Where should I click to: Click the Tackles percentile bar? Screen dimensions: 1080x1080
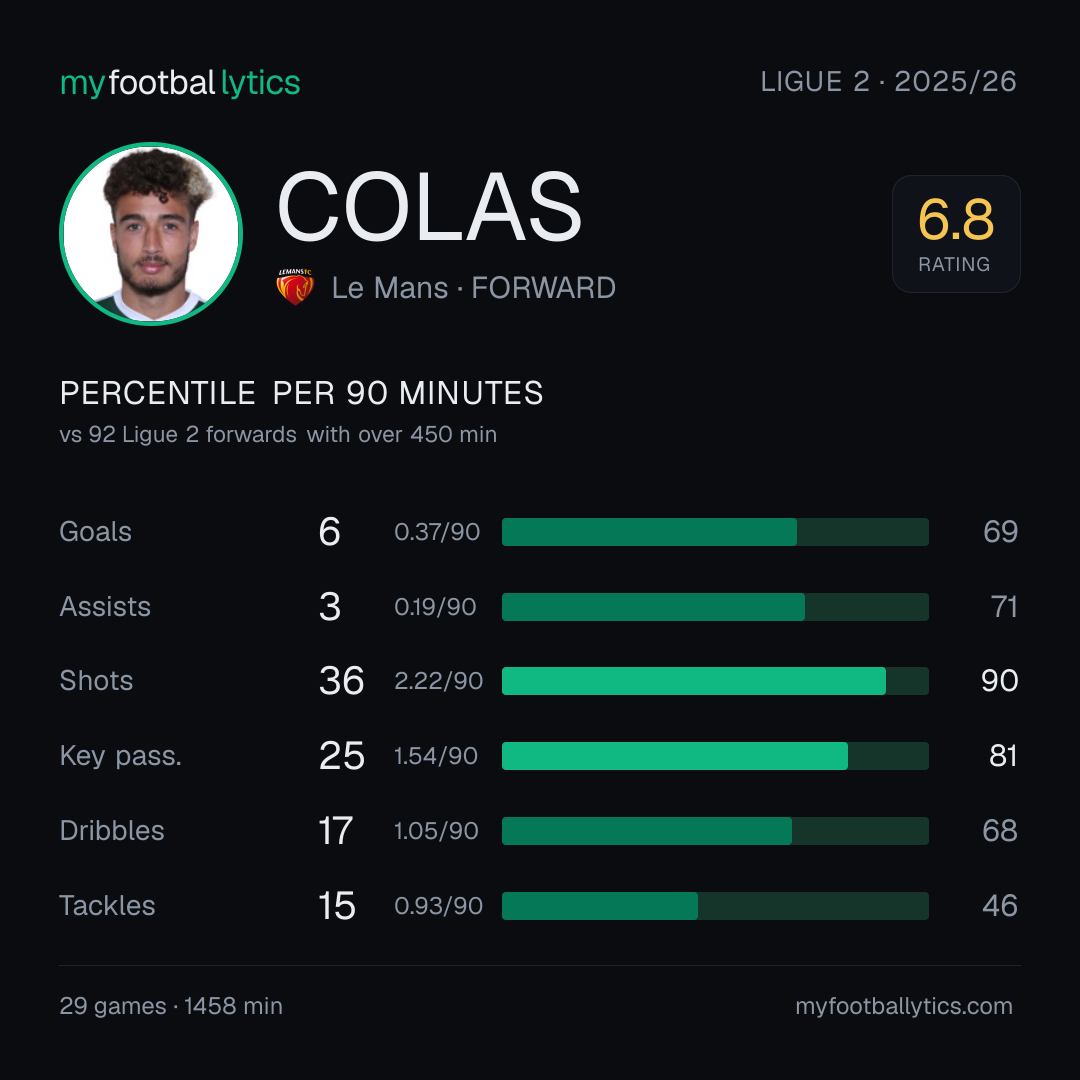[715, 906]
